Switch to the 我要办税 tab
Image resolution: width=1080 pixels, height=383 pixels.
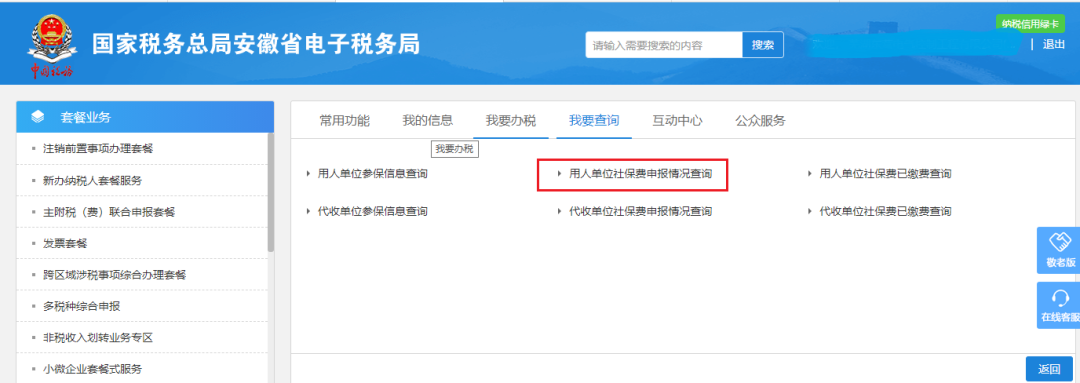511,121
